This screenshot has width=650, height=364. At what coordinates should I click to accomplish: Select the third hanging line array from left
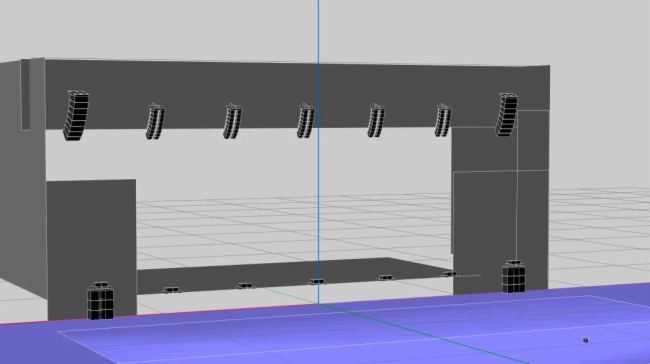point(232,121)
